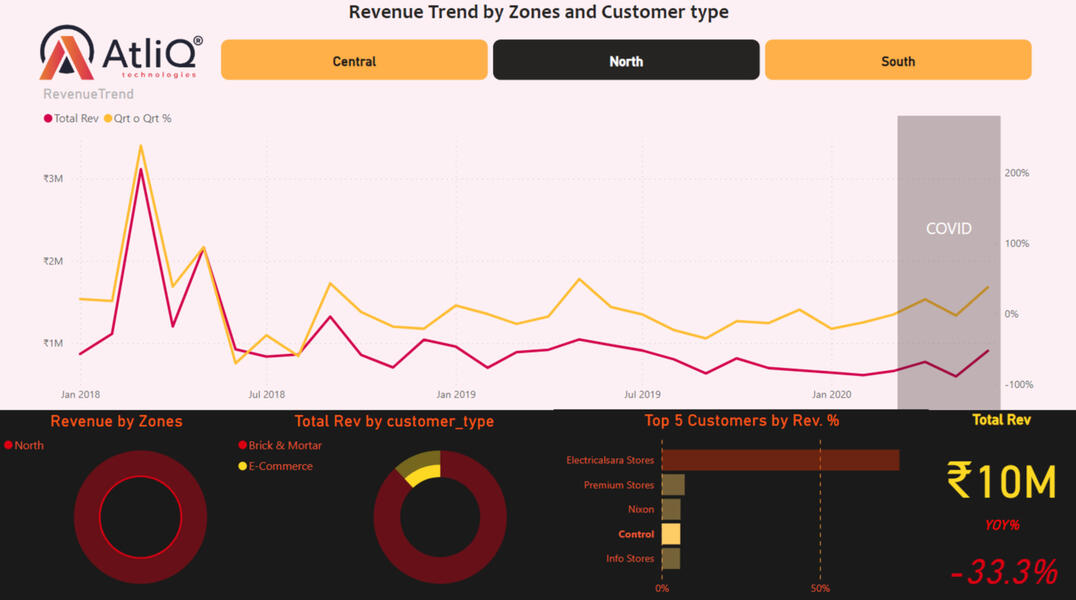Image resolution: width=1076 pixels, height=600 pixels.
Task: Click the Nixon customer bar
Action: [671, 510]
